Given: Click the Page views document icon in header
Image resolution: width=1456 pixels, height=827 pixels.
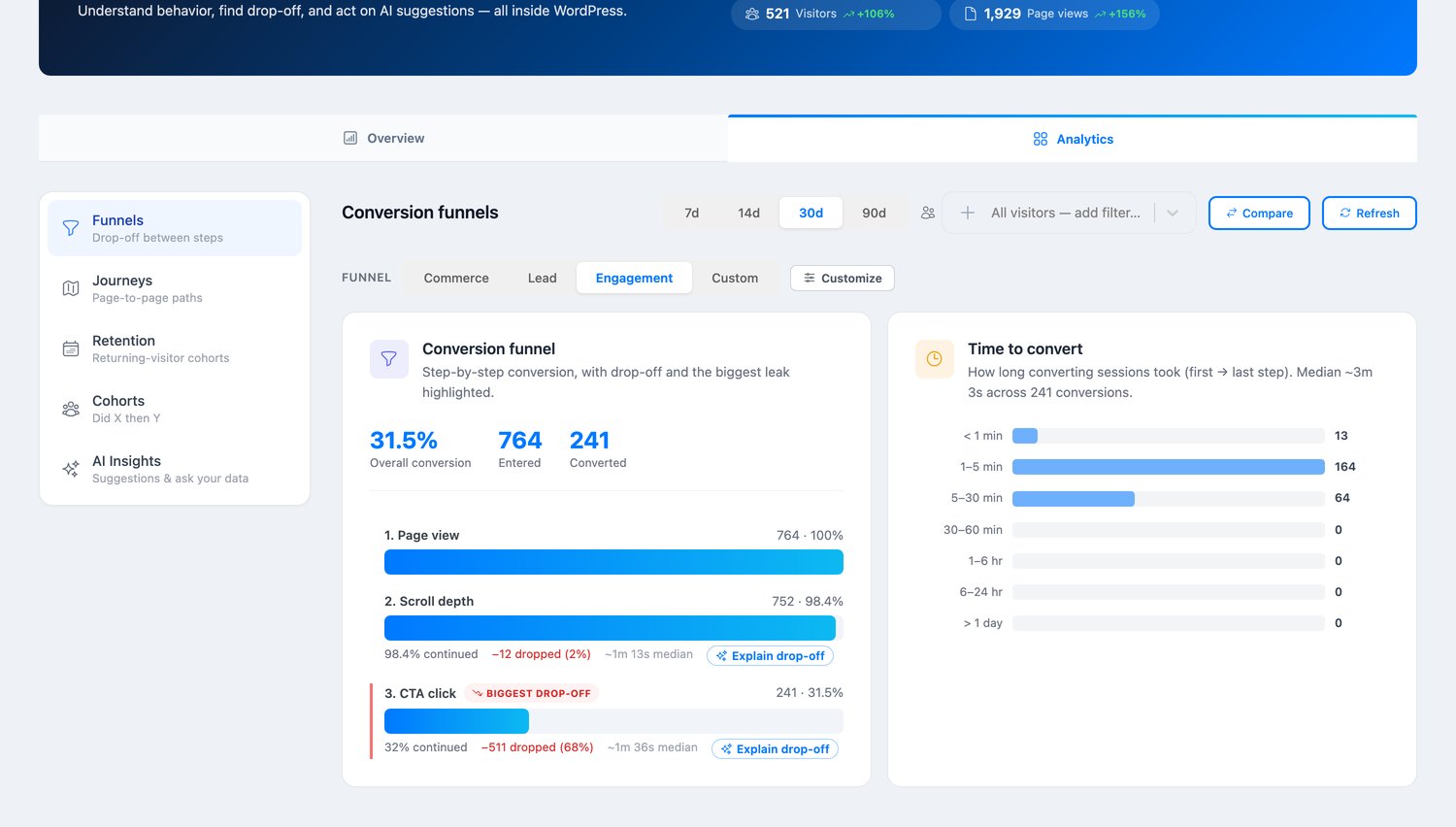Looking at the screenshot, I should [x=970, y=14].
